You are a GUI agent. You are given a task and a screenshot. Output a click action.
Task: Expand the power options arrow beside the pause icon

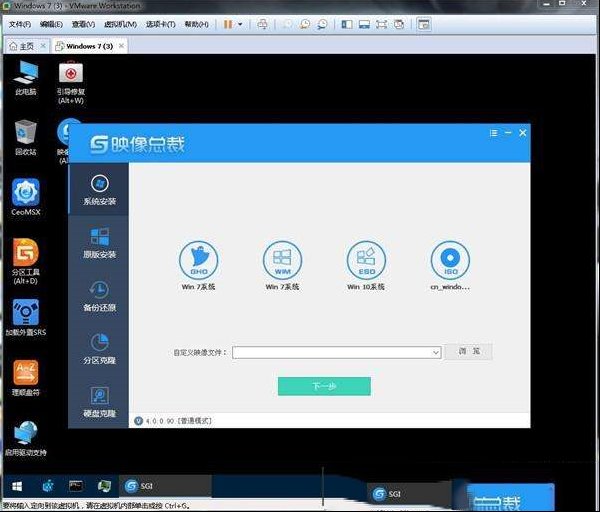[x=240, y=24]
